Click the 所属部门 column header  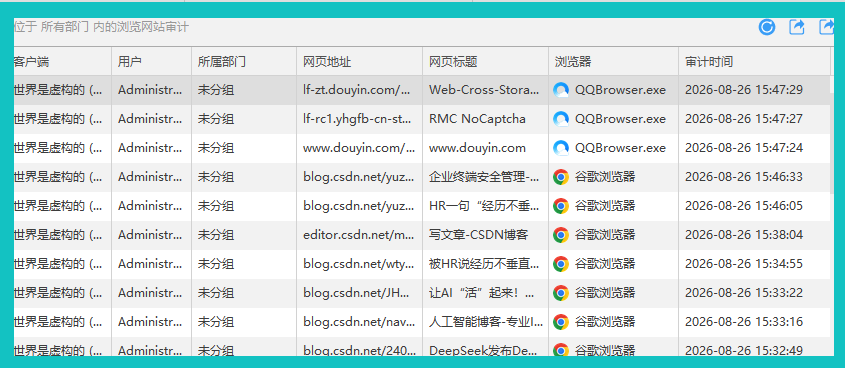244,62
